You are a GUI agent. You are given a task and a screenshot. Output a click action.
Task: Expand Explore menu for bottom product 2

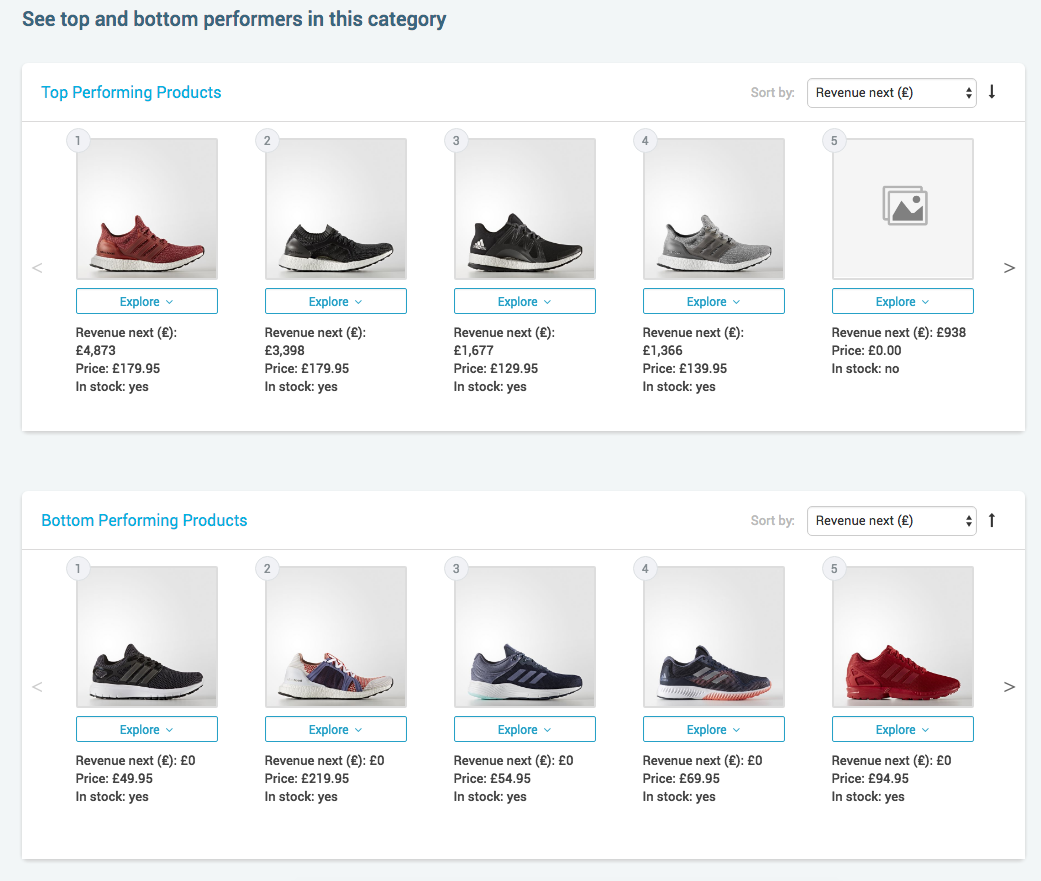click(336, 730)
